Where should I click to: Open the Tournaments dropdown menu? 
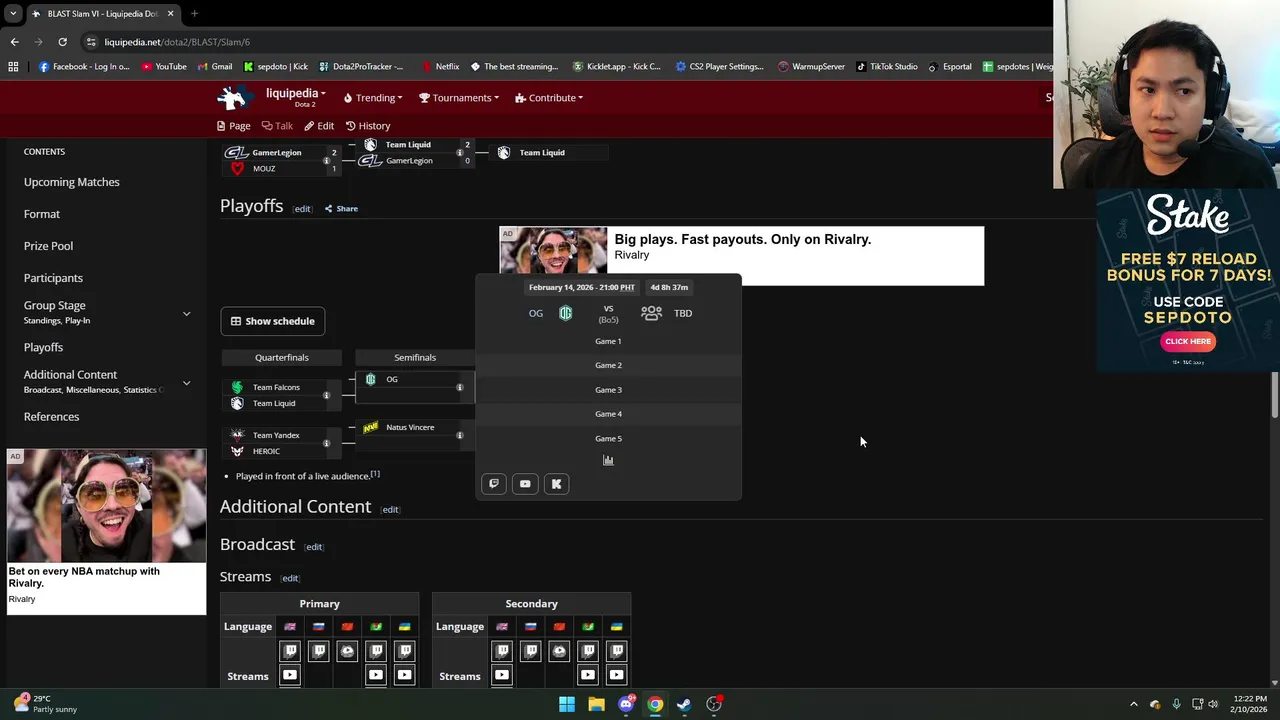(x=459, y=98)
